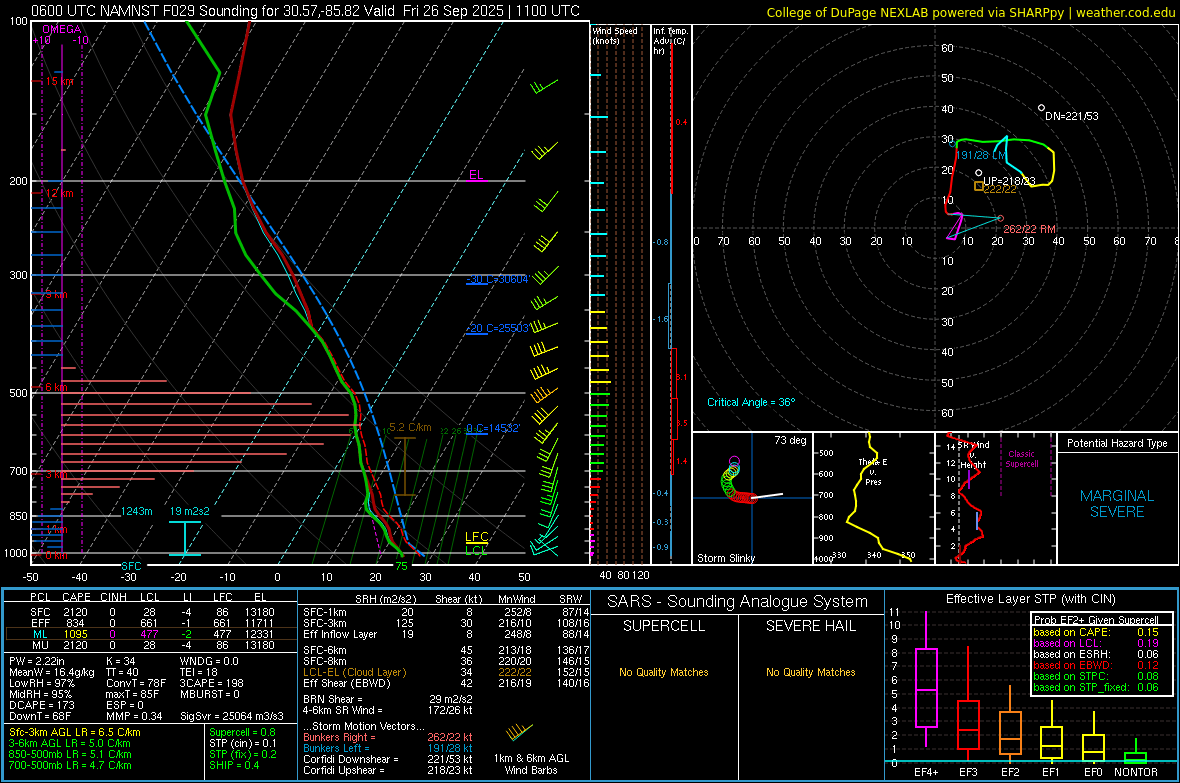Image resolution: width=1180 pixels, height=783 pixels.
Task: Click SARS - Sounding Analogue System title
Action: point(737,602)
